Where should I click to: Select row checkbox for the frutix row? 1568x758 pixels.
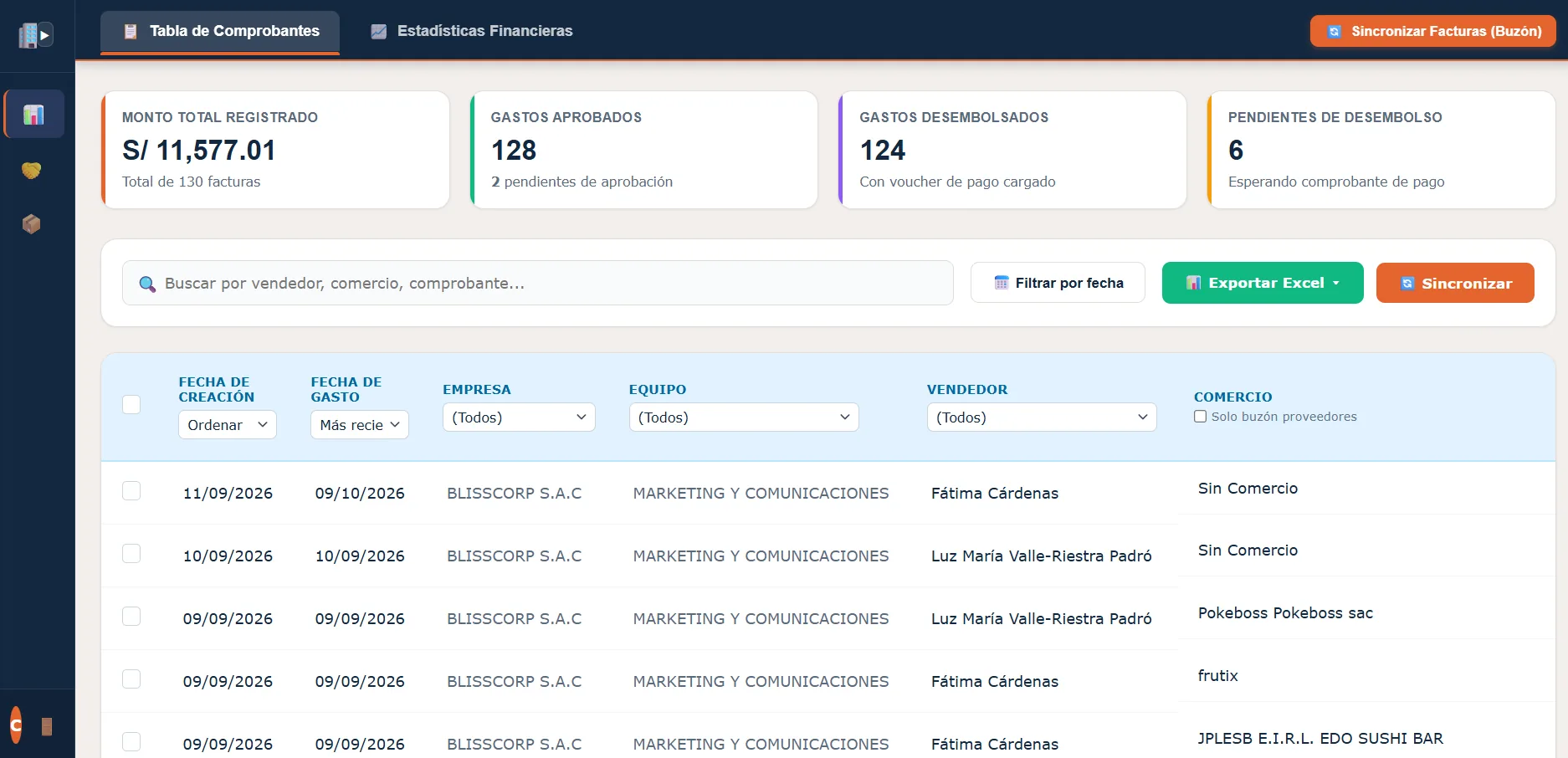tap(131, 679)
